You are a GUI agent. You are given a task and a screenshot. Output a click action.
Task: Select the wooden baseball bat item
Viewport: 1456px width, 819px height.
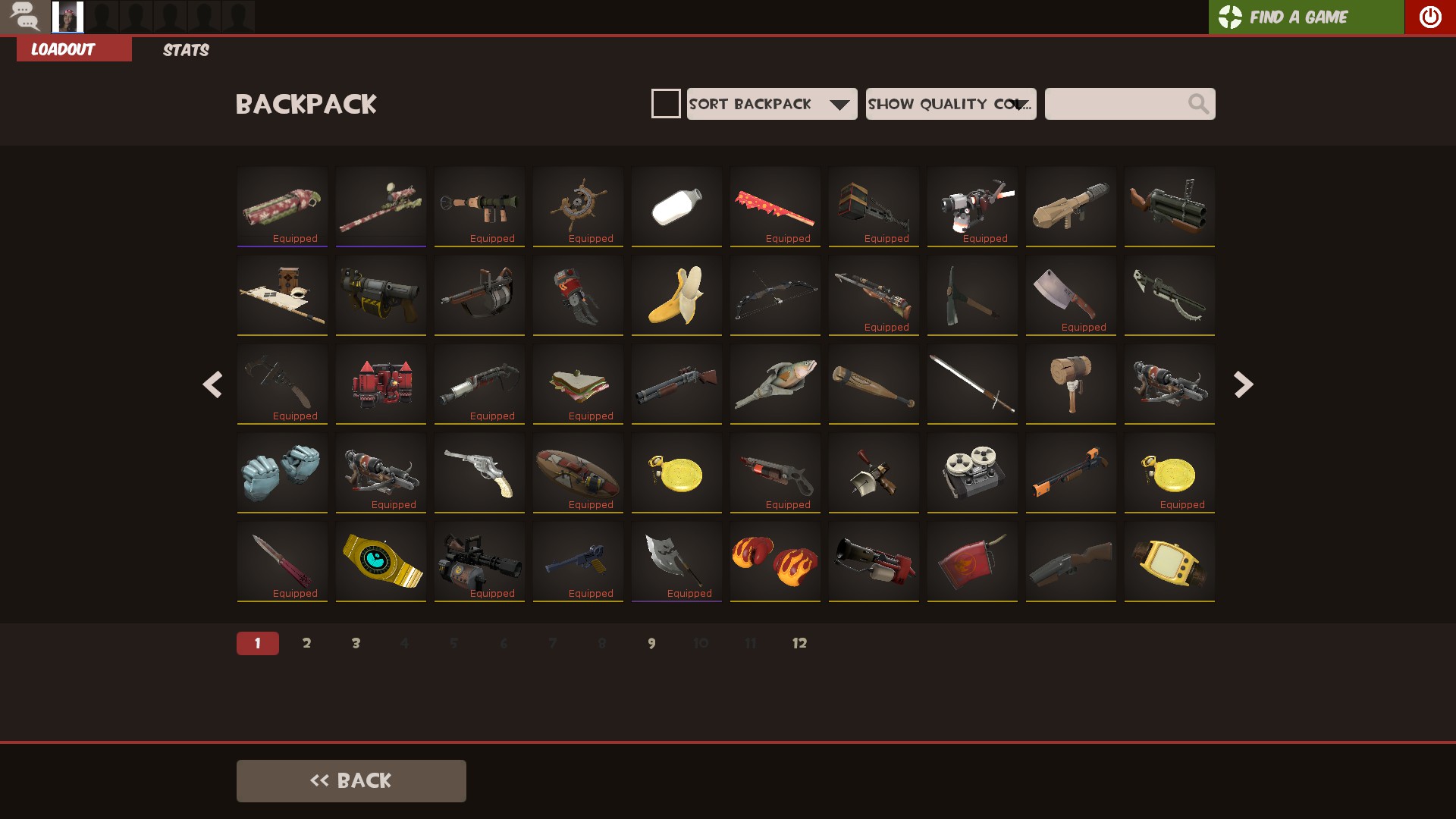tap(874, 384)
